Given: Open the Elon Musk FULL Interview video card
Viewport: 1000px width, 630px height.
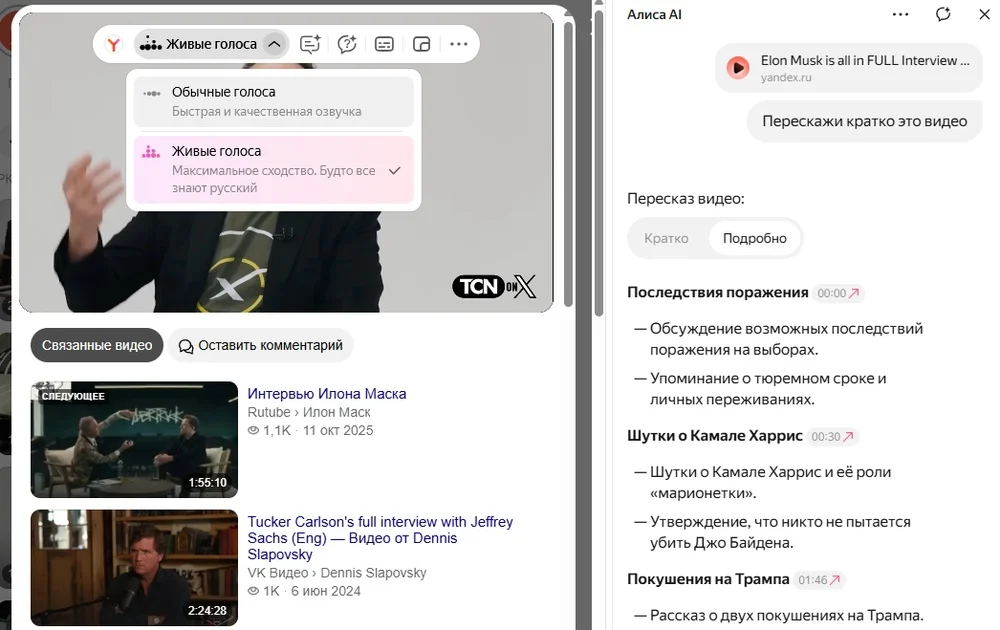Looking at the screenshot, I should [849, 68].
